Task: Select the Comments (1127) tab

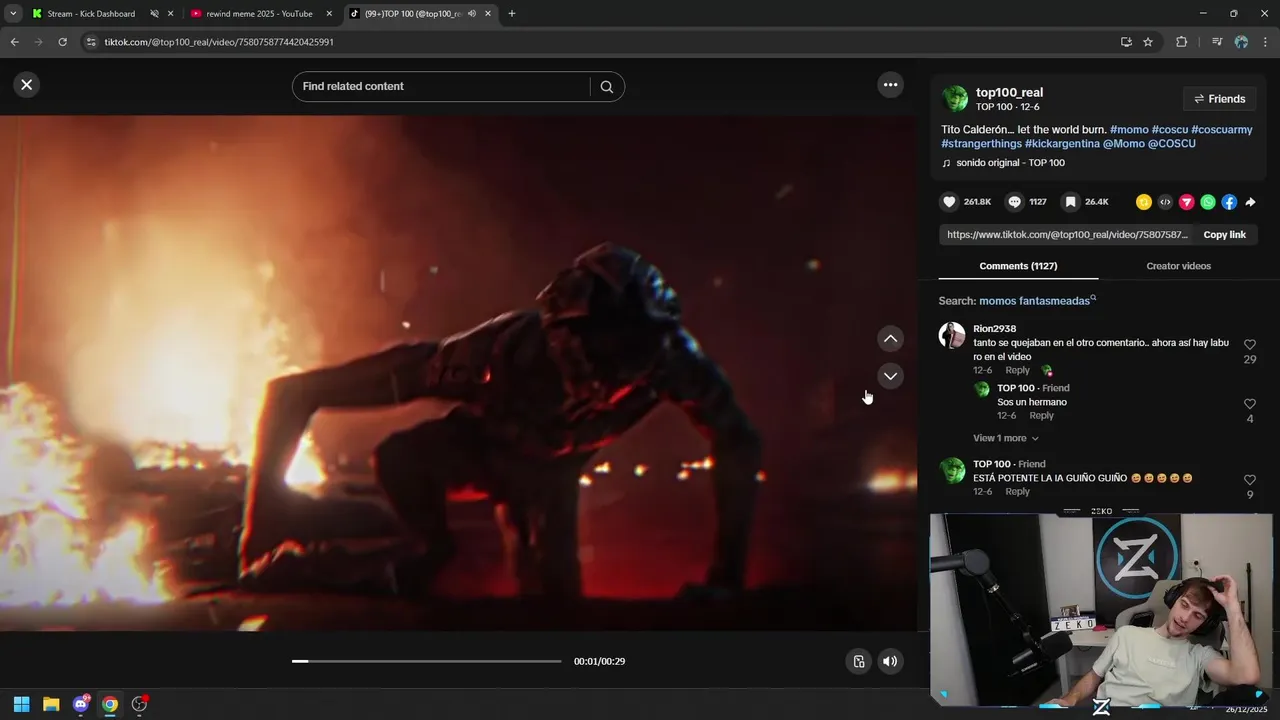Action: (1018, 266)
